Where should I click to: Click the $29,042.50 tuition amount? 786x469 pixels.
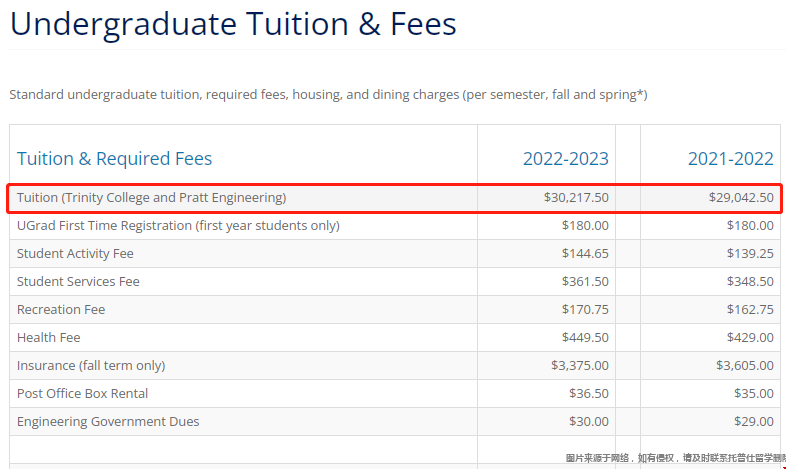tap(741, 197)
